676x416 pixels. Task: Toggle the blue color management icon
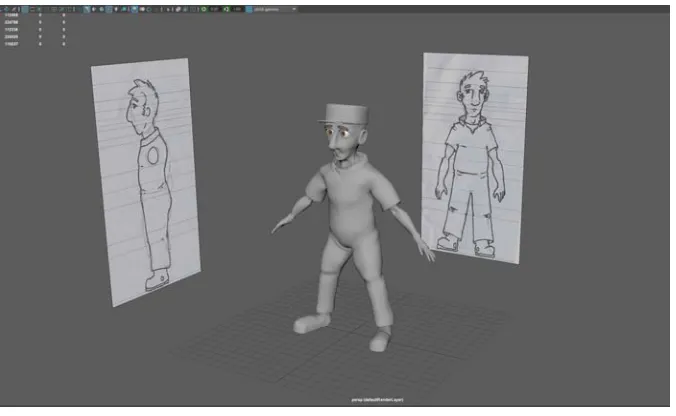click(x=249, y=9)
